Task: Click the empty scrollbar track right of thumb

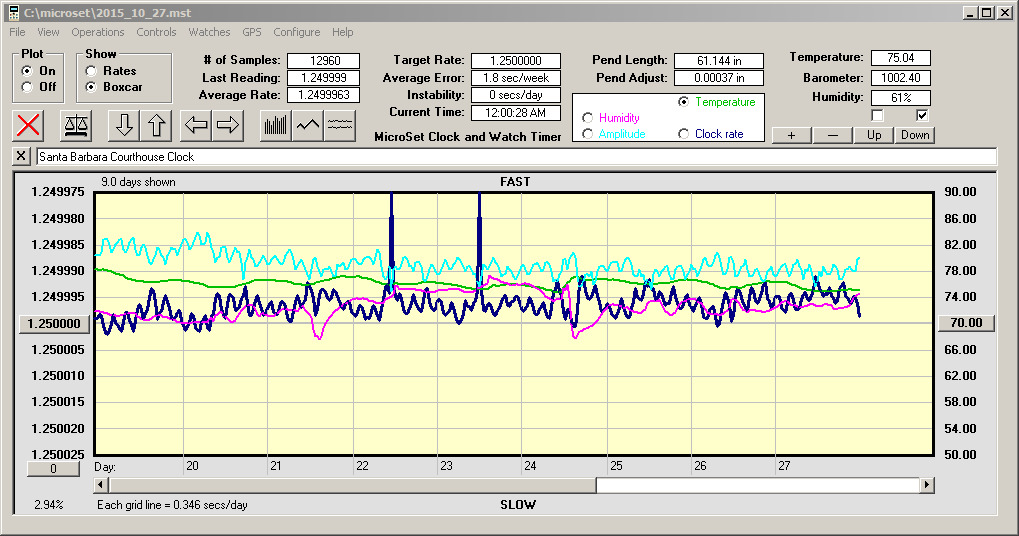Action: [758, 485]
